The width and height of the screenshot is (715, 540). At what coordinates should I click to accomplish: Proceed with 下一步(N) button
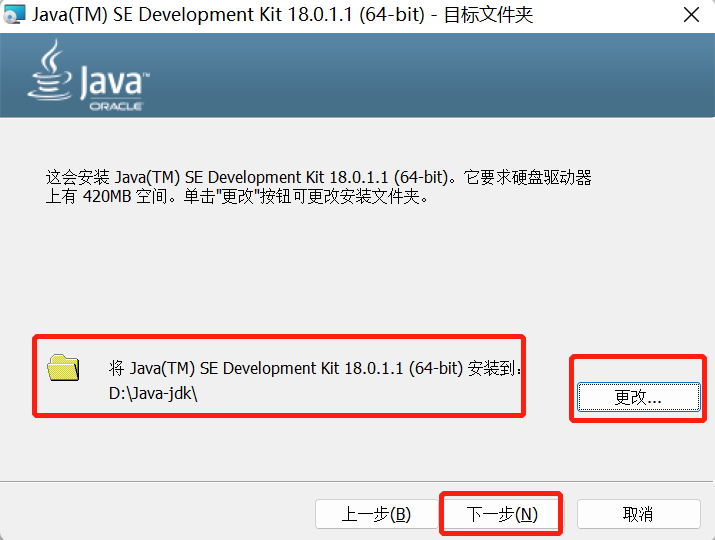pyautogui.click(x=502, y=514)
